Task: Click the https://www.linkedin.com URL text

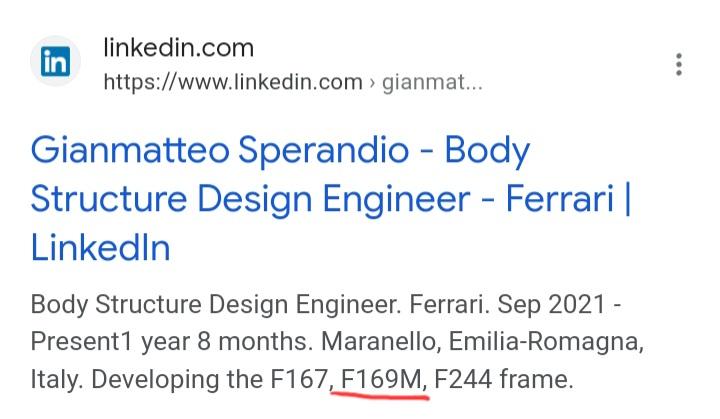Action: (x=233, y=81)
